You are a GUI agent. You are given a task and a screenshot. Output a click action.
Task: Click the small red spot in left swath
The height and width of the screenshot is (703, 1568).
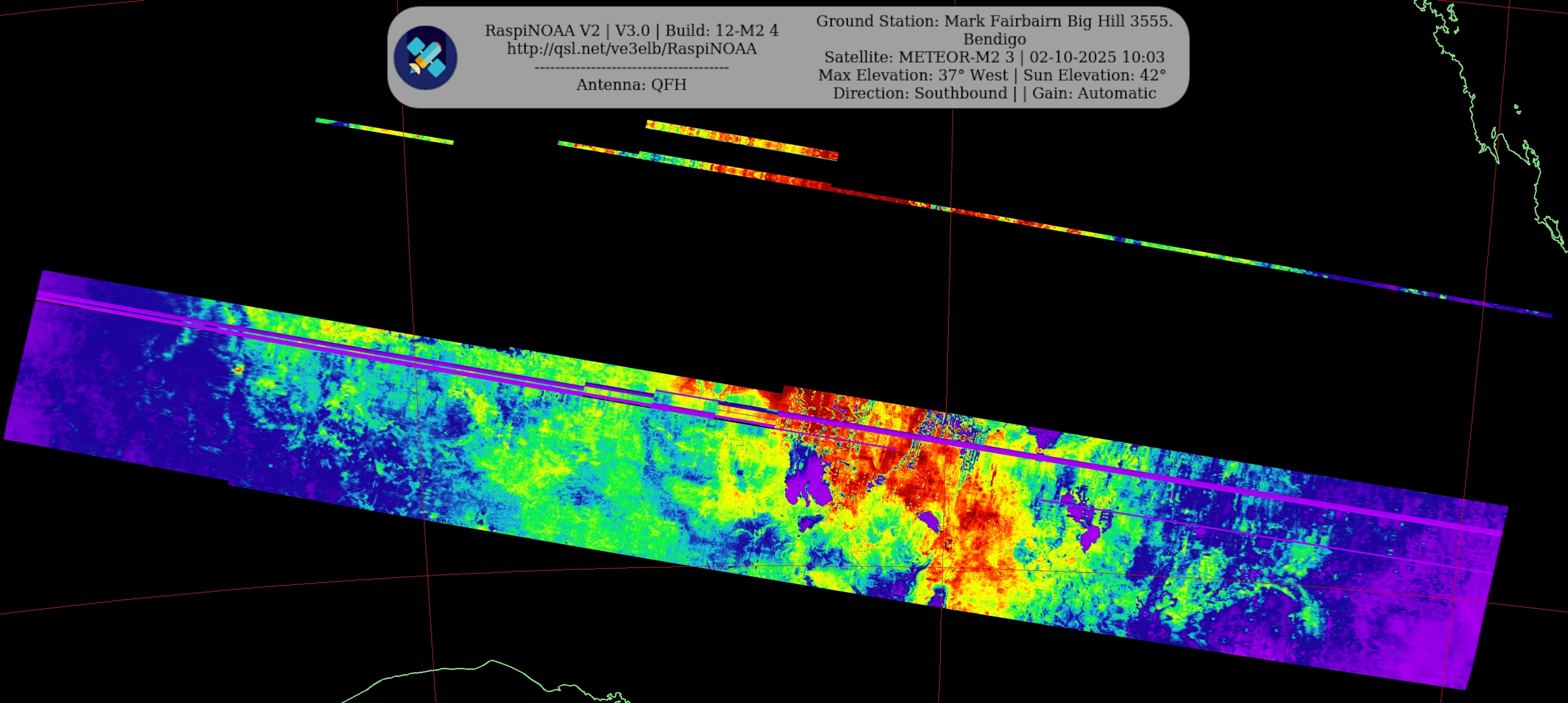point(238,369)
